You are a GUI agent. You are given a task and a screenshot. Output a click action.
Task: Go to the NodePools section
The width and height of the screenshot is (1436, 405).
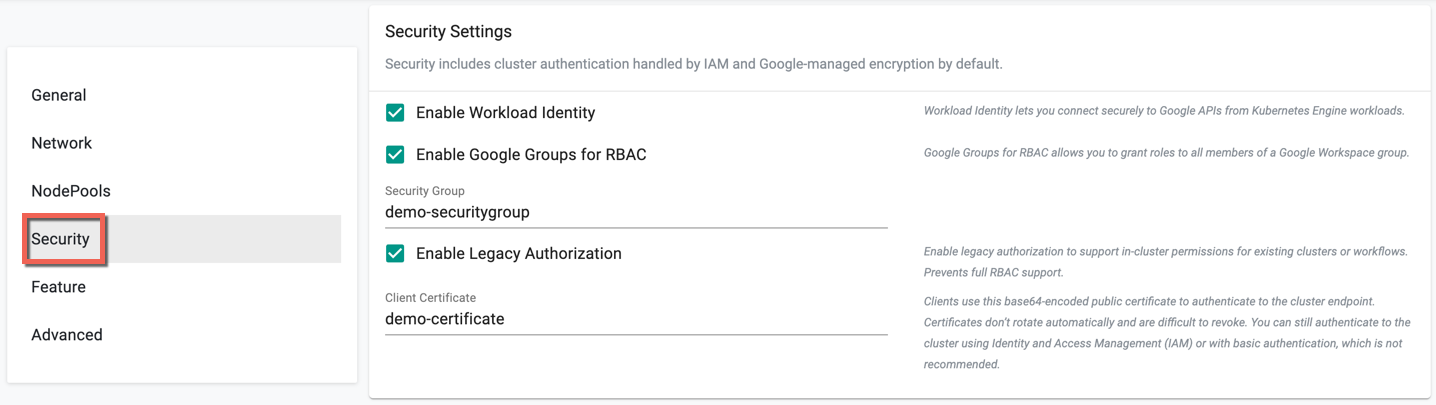tap(71, 191)
